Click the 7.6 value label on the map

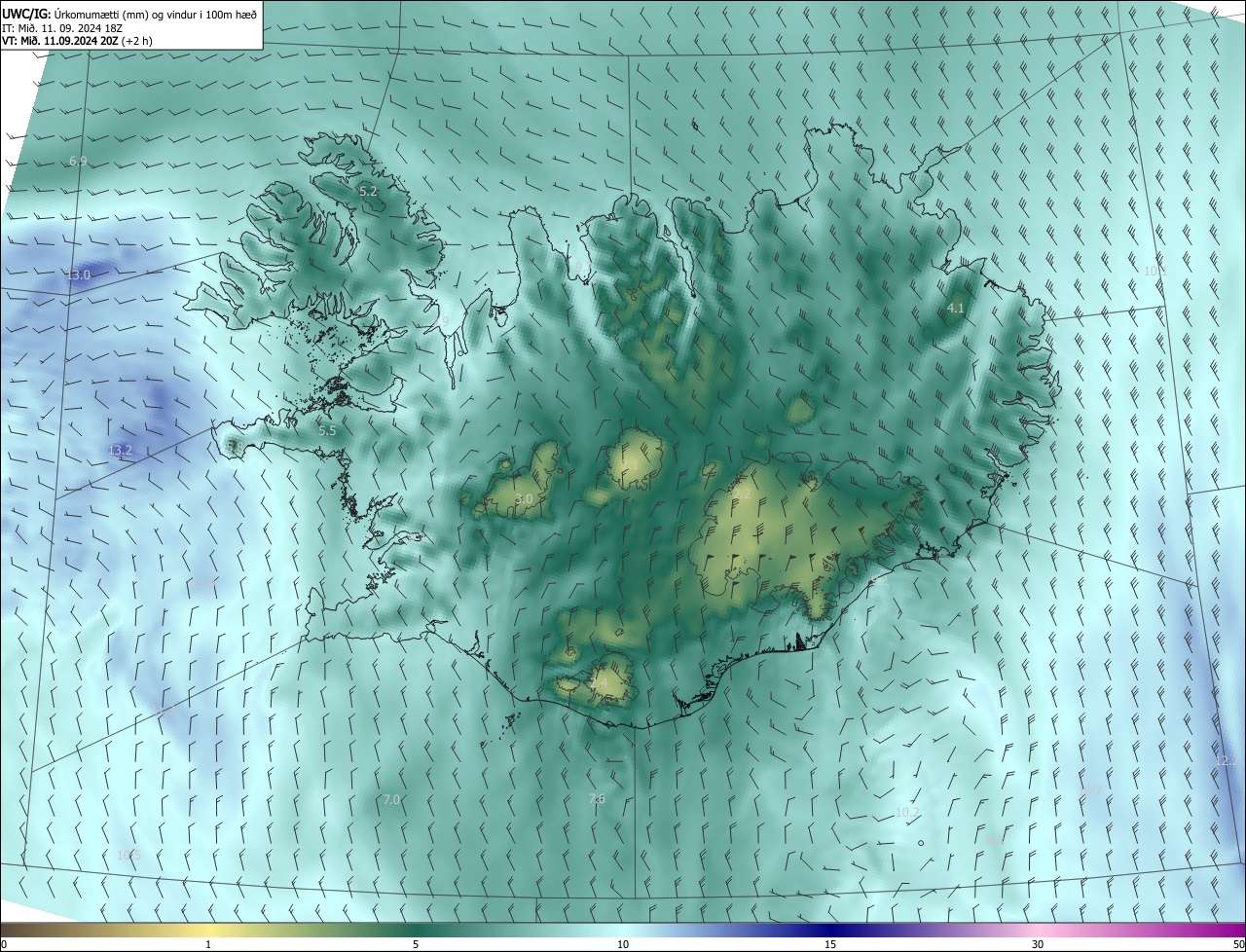(x=597, y=799)
